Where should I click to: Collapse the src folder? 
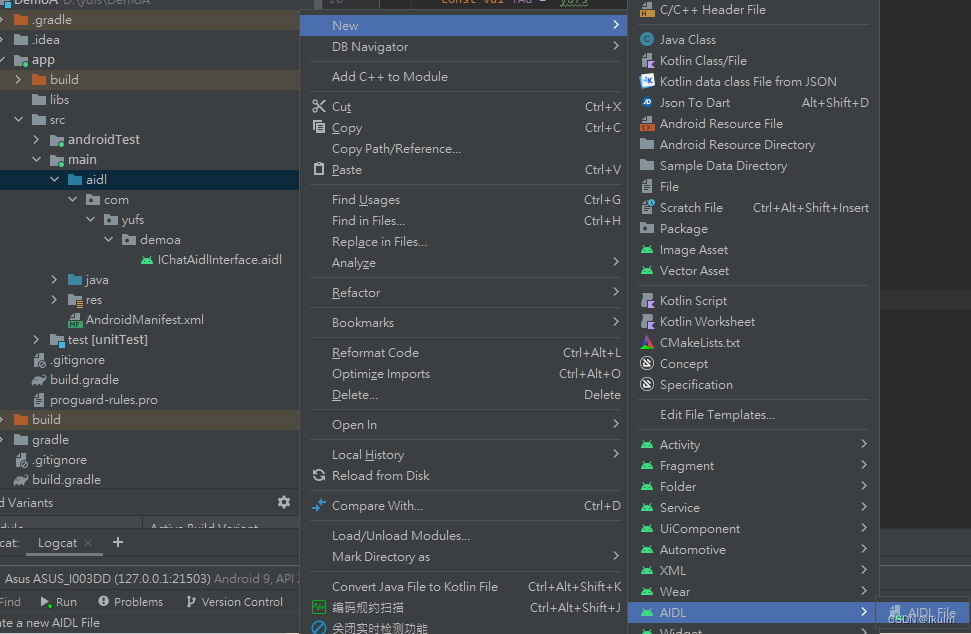click(x=19, y=119)
